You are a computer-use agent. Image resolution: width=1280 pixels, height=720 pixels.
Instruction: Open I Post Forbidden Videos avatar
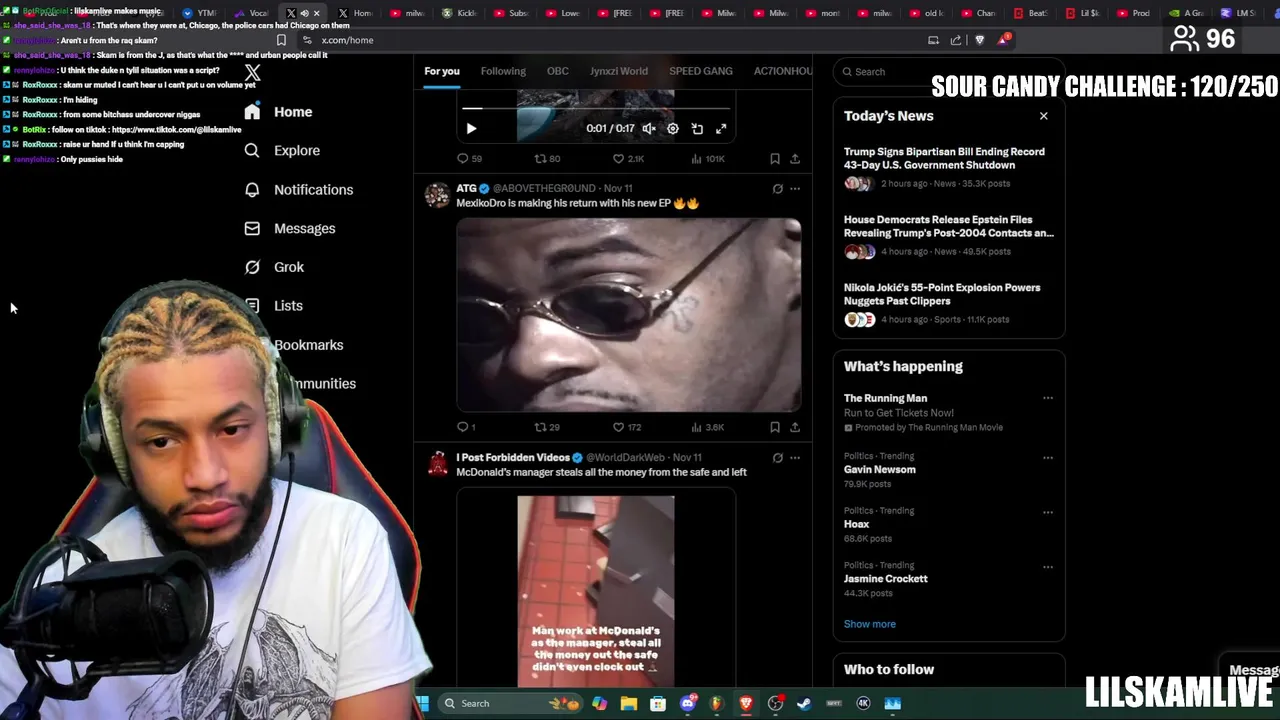[x=437, y=464]
